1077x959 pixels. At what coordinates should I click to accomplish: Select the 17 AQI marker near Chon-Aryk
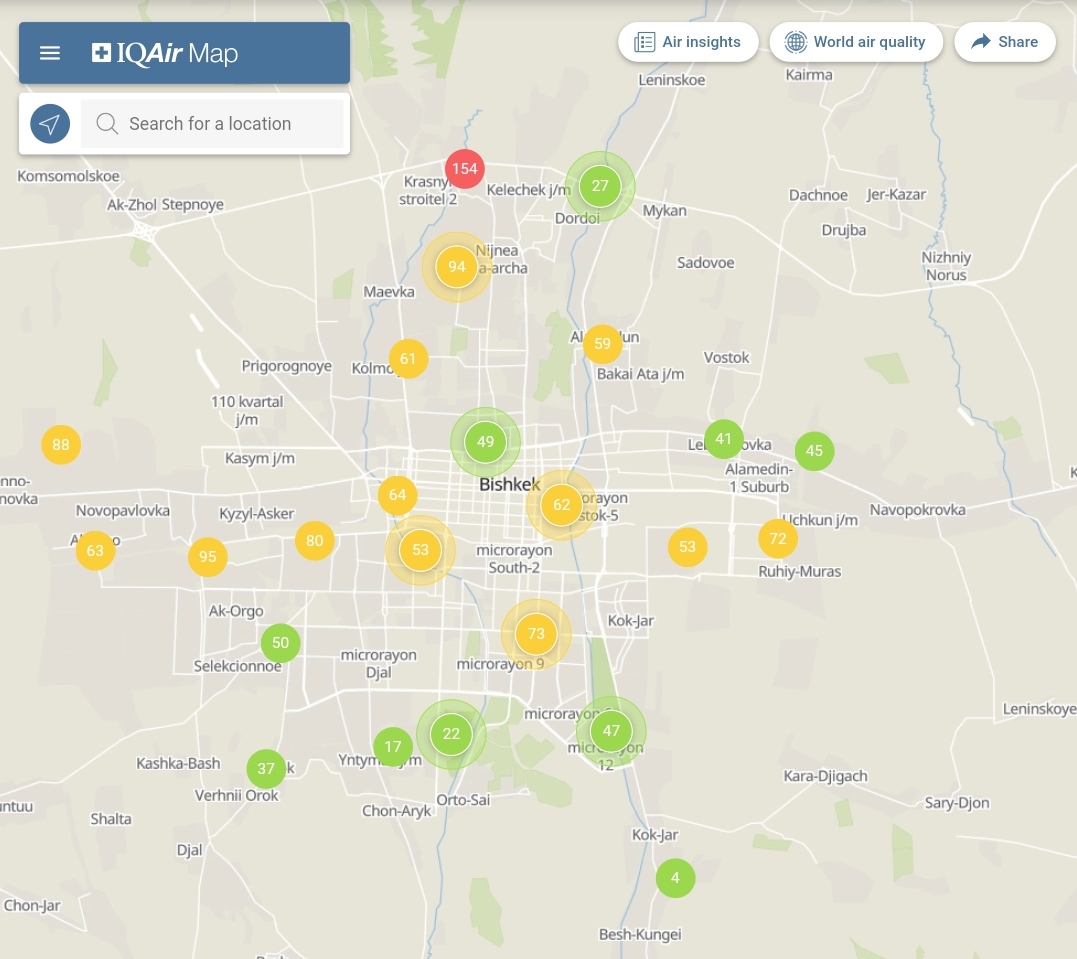click(x=392, y=747)
